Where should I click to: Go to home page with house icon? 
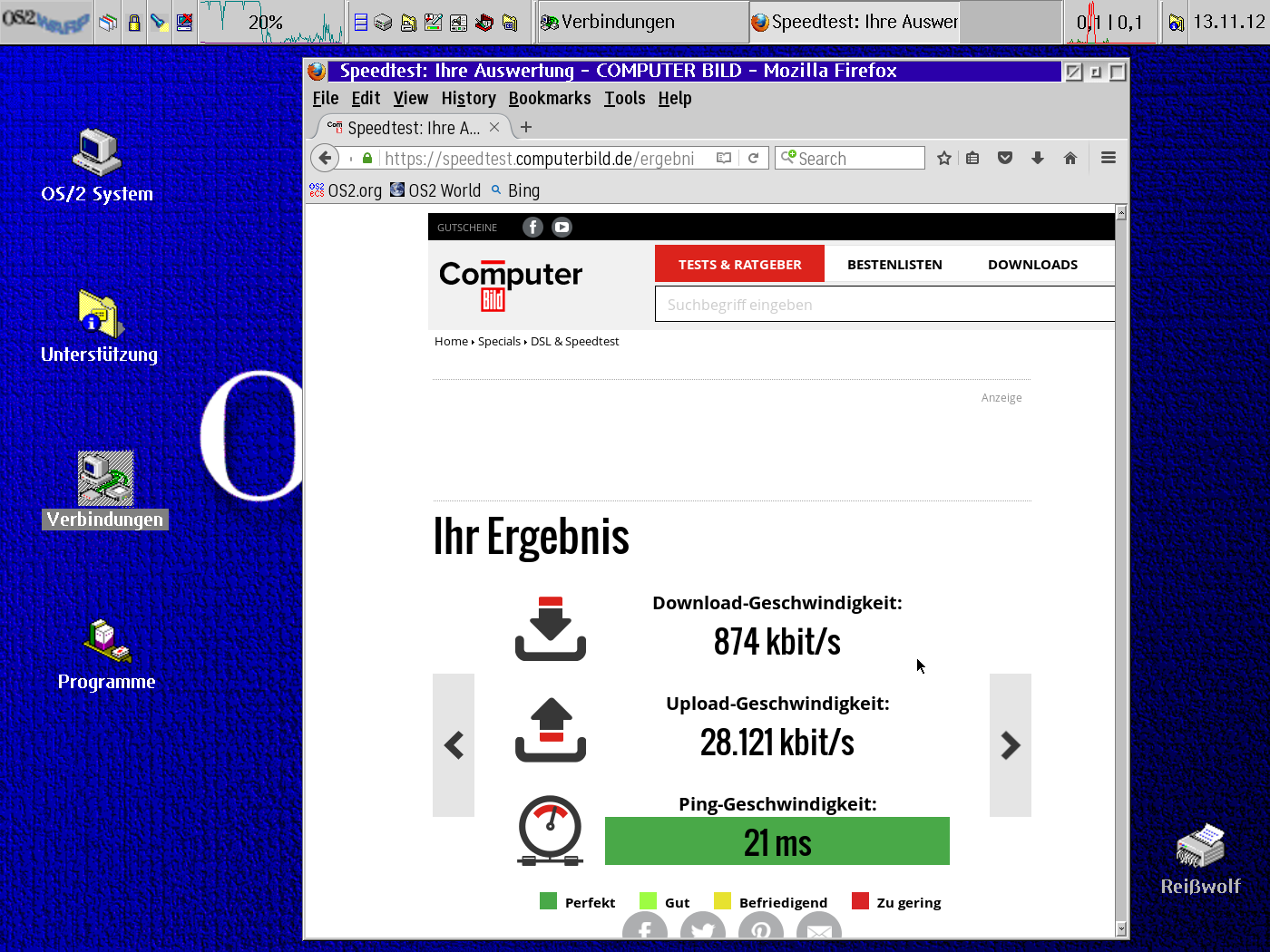pos(1070,158)
